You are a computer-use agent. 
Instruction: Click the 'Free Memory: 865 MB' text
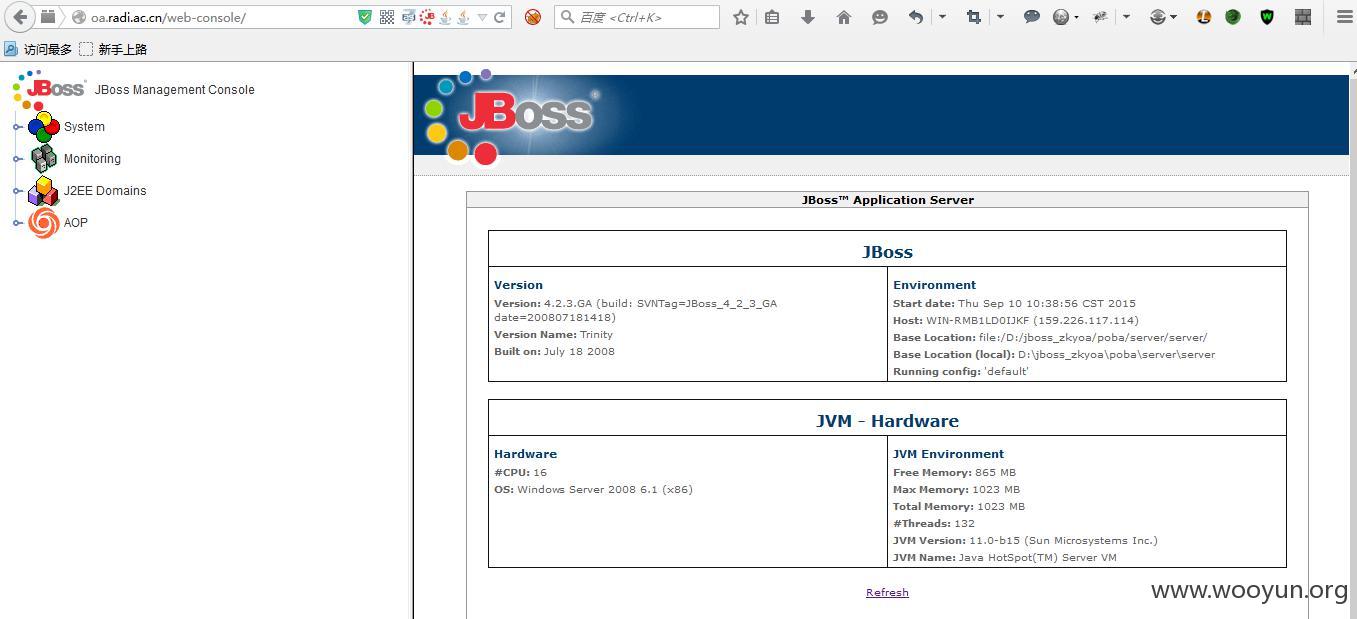click(954, 473)
